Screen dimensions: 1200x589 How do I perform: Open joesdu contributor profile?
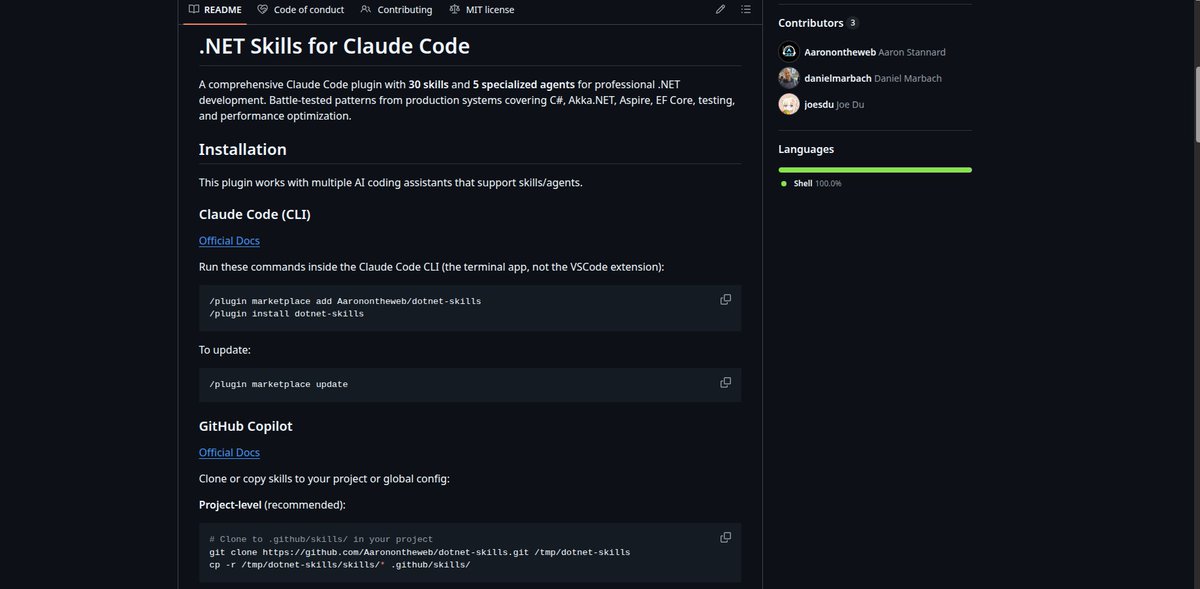click(x=819, y=104)
